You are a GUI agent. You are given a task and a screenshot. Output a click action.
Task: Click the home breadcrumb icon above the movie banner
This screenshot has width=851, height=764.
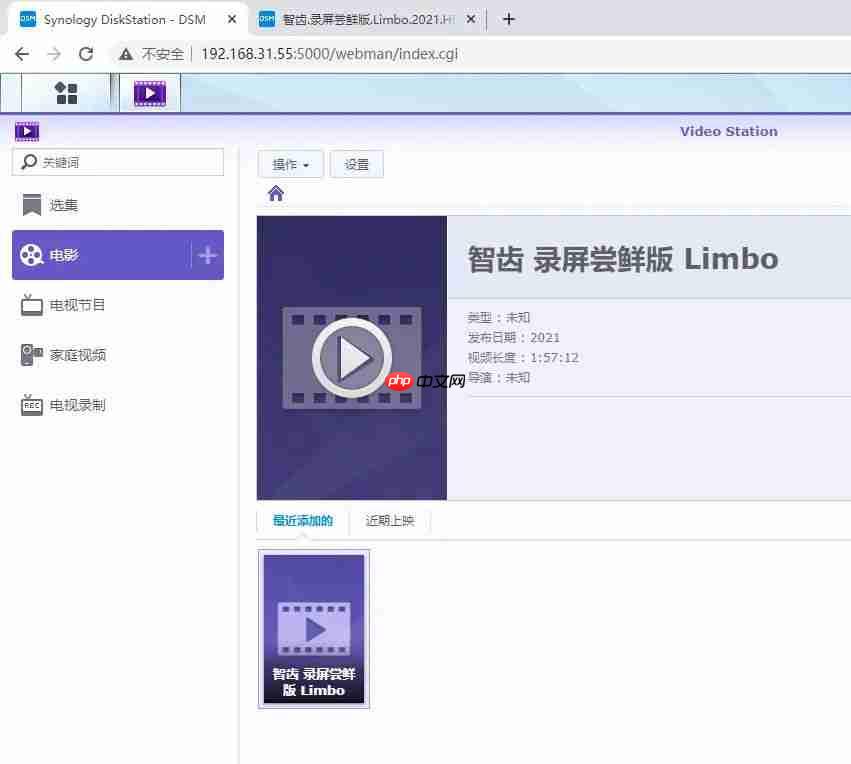tap(276, 193)
